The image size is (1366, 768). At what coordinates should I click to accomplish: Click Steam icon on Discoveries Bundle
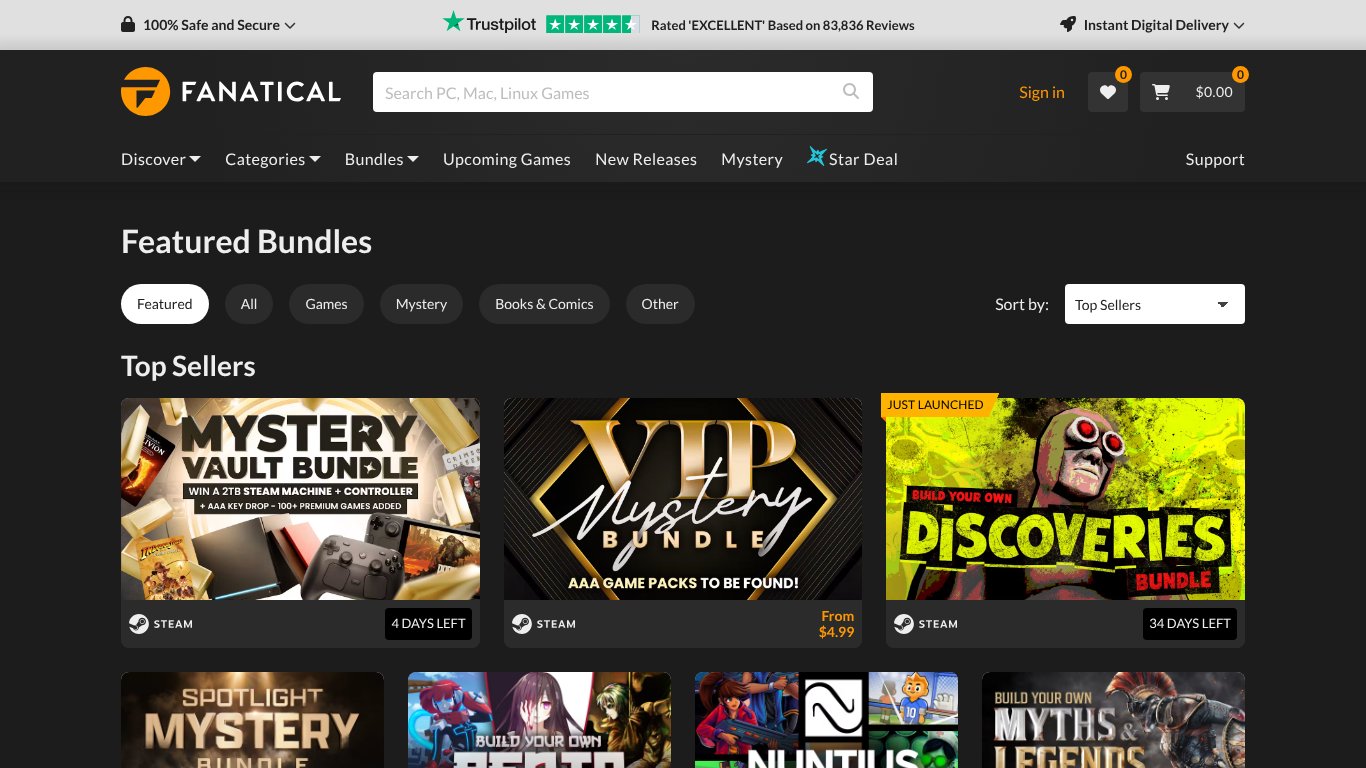click(904, 624)
